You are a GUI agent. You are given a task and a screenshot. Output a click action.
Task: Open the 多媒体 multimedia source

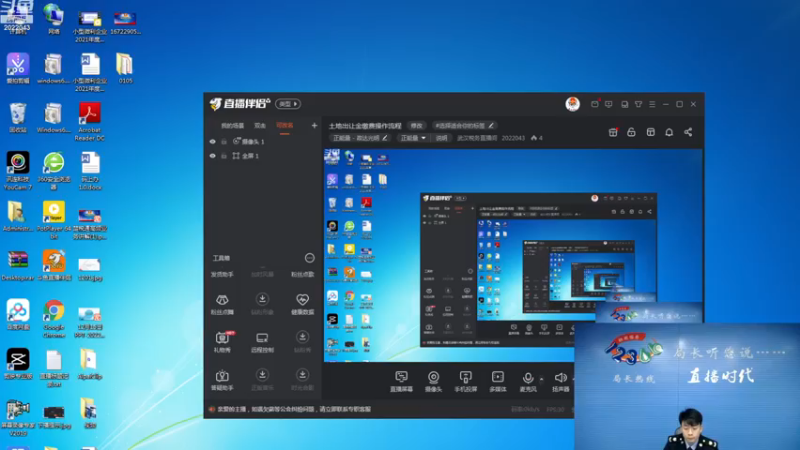click(x=497, y=381)
